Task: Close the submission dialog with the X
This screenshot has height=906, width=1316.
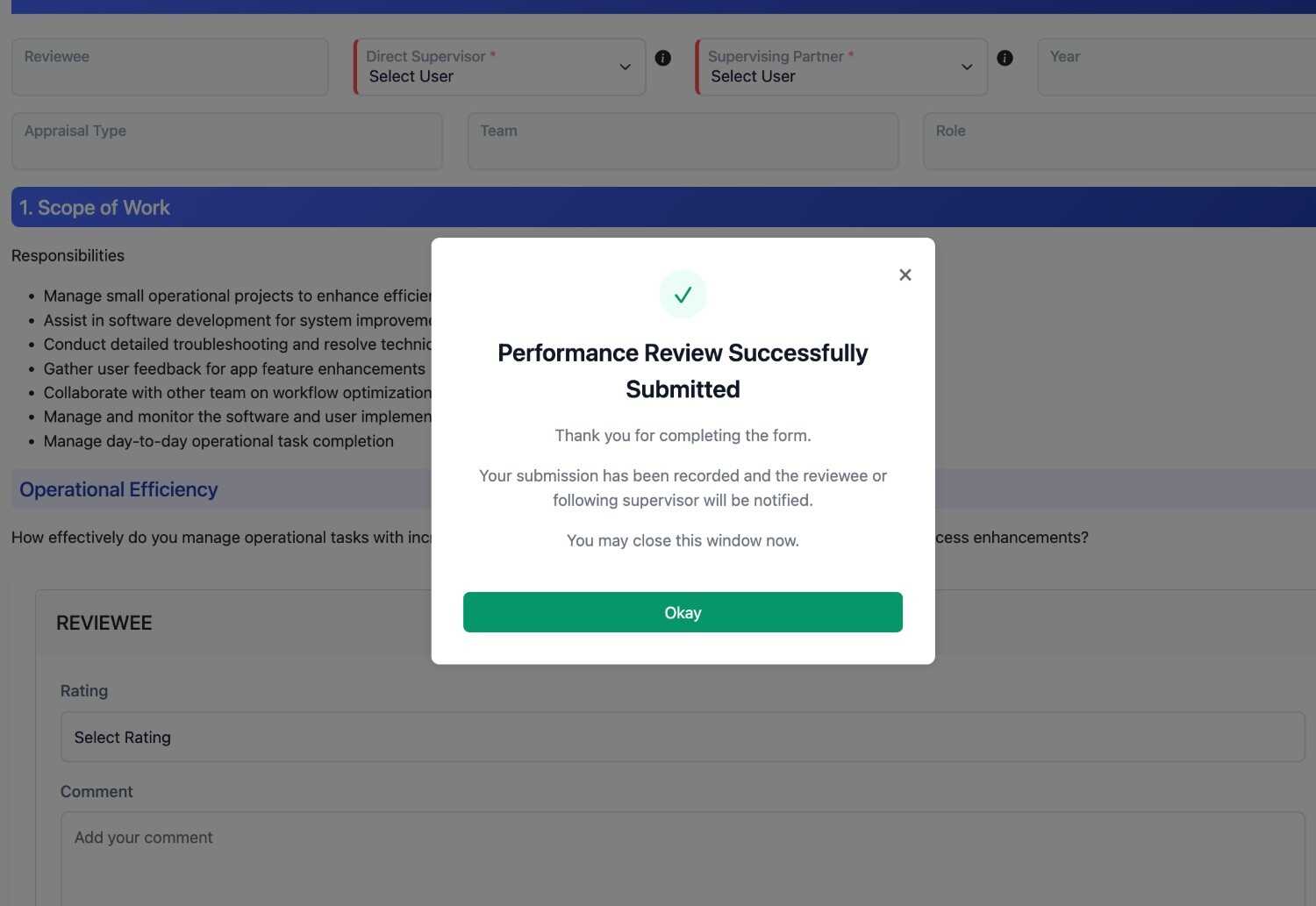Action: [x=905, y=275]
